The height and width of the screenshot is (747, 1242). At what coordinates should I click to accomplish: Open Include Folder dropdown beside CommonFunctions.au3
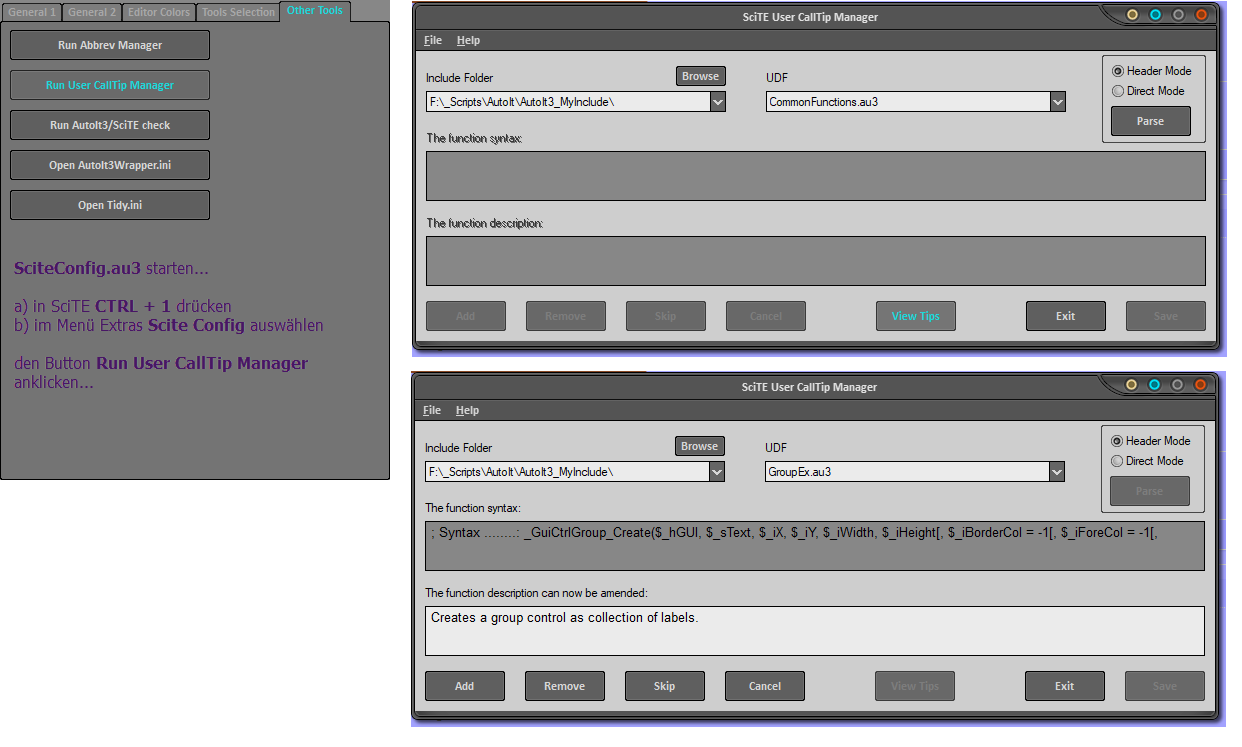point(718,102)
